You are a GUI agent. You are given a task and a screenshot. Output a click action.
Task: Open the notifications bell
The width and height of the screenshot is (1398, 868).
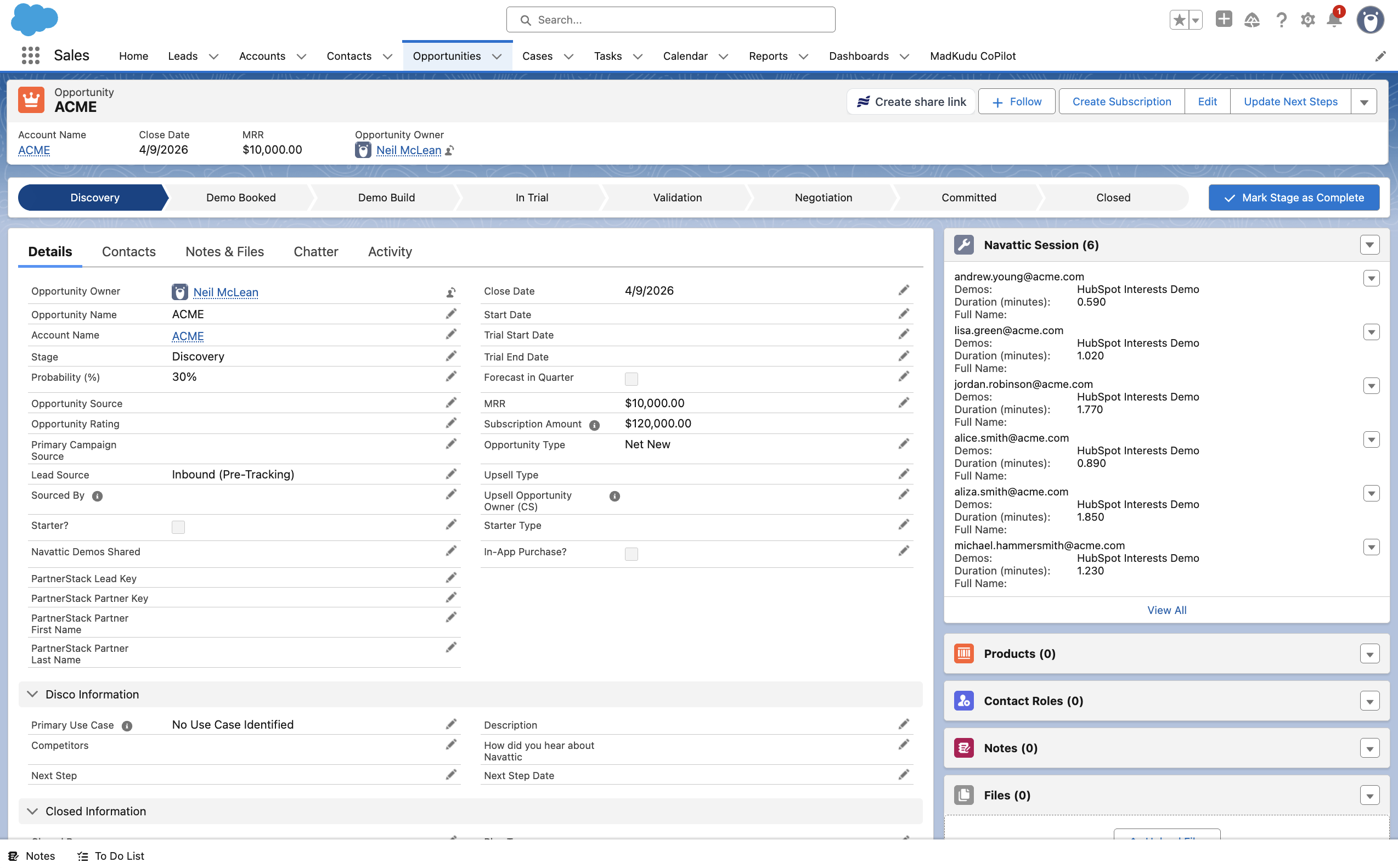[x=1334, y=20]
